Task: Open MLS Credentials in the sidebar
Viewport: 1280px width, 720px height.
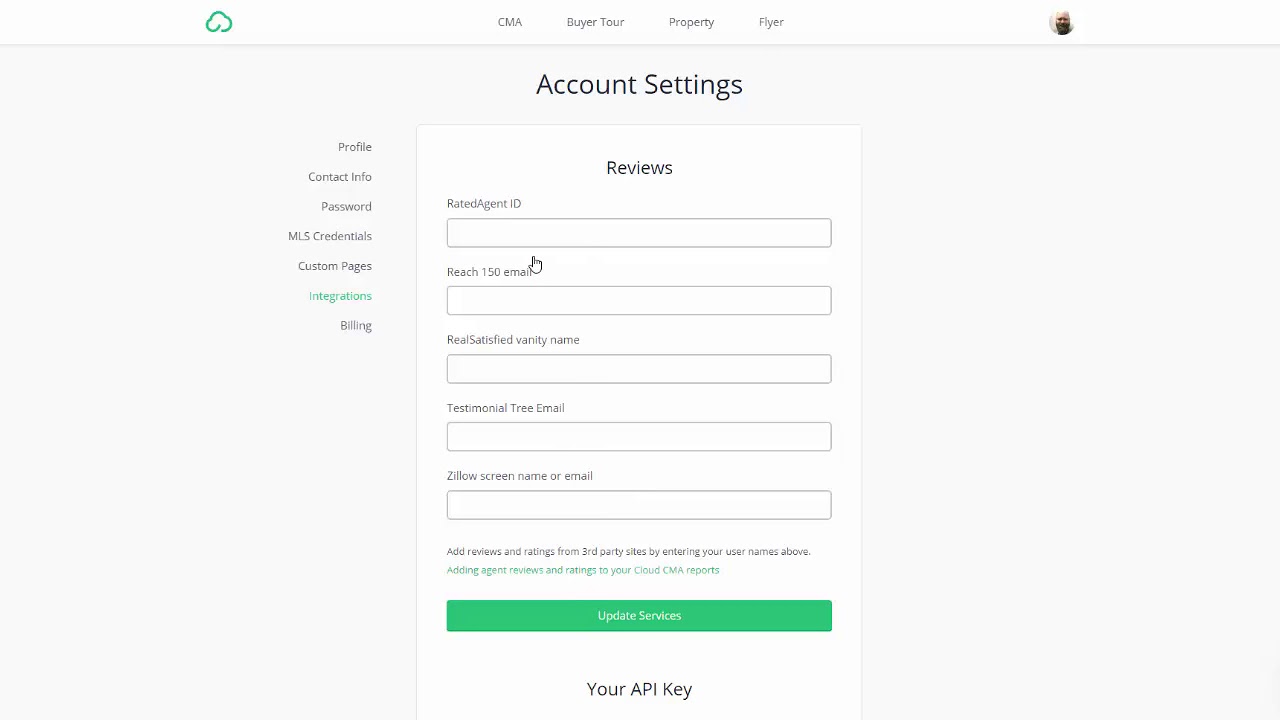Action: pos(330,236)
